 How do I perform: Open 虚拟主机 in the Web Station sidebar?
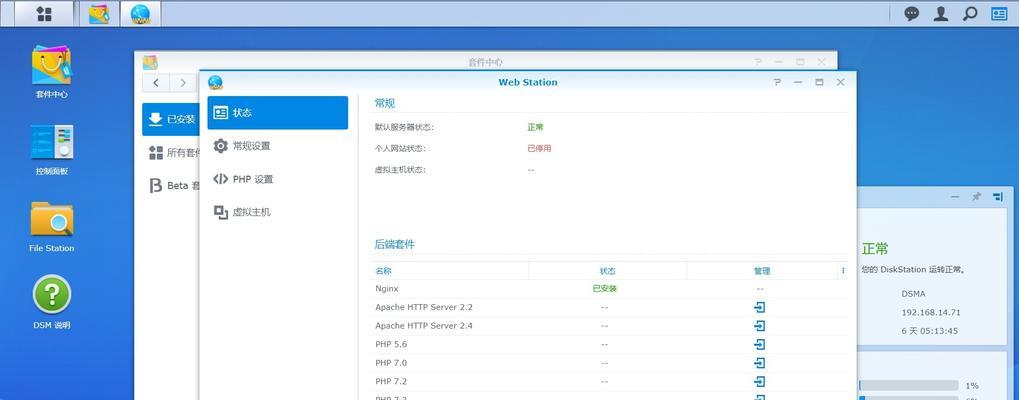(x=277, y=212)
